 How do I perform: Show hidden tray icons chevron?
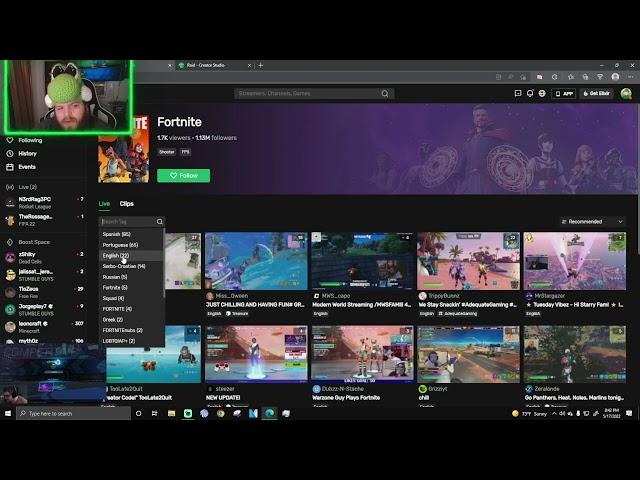point(554,413)
